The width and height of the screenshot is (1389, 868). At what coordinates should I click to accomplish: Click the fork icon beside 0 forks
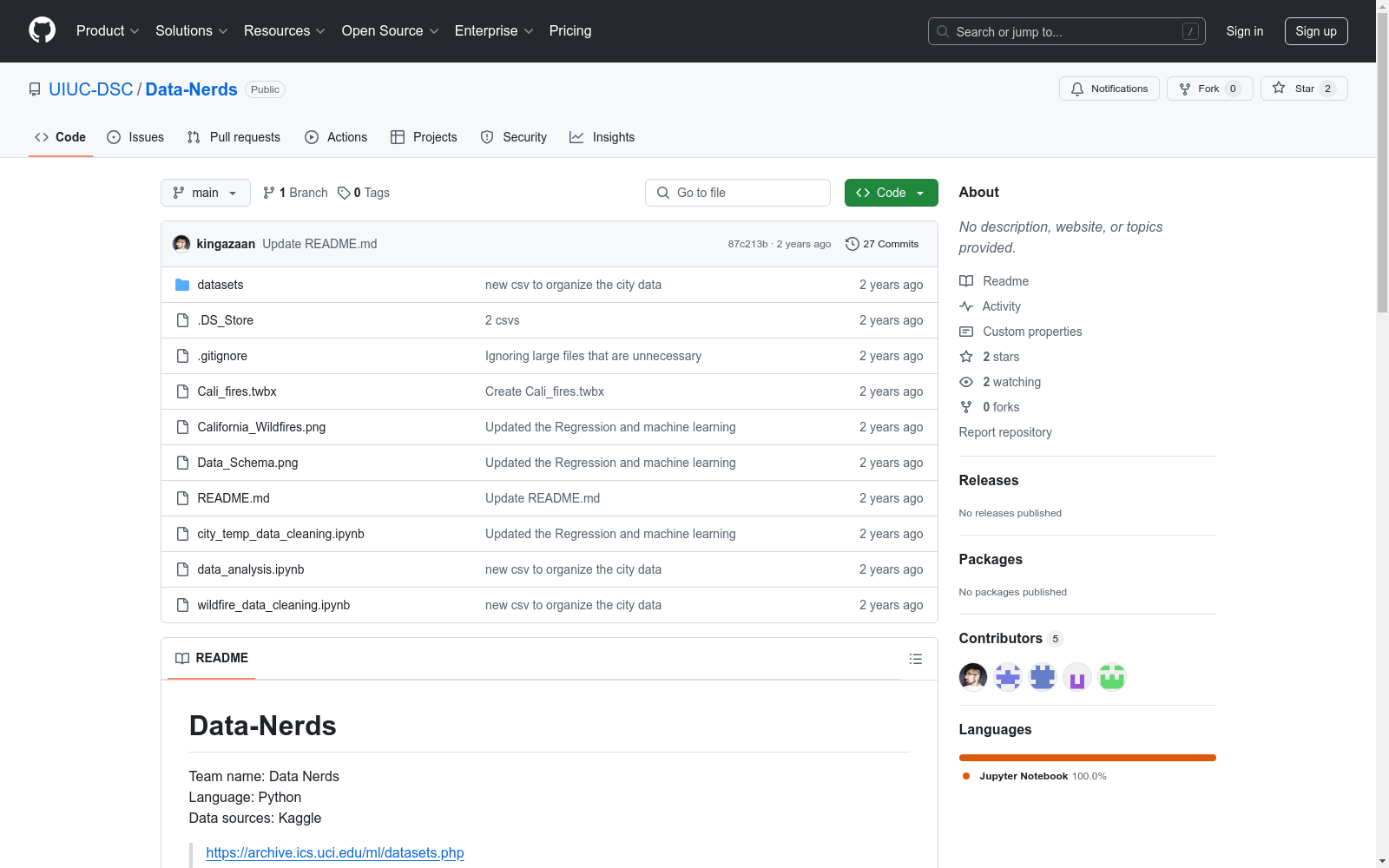point(966,407)
